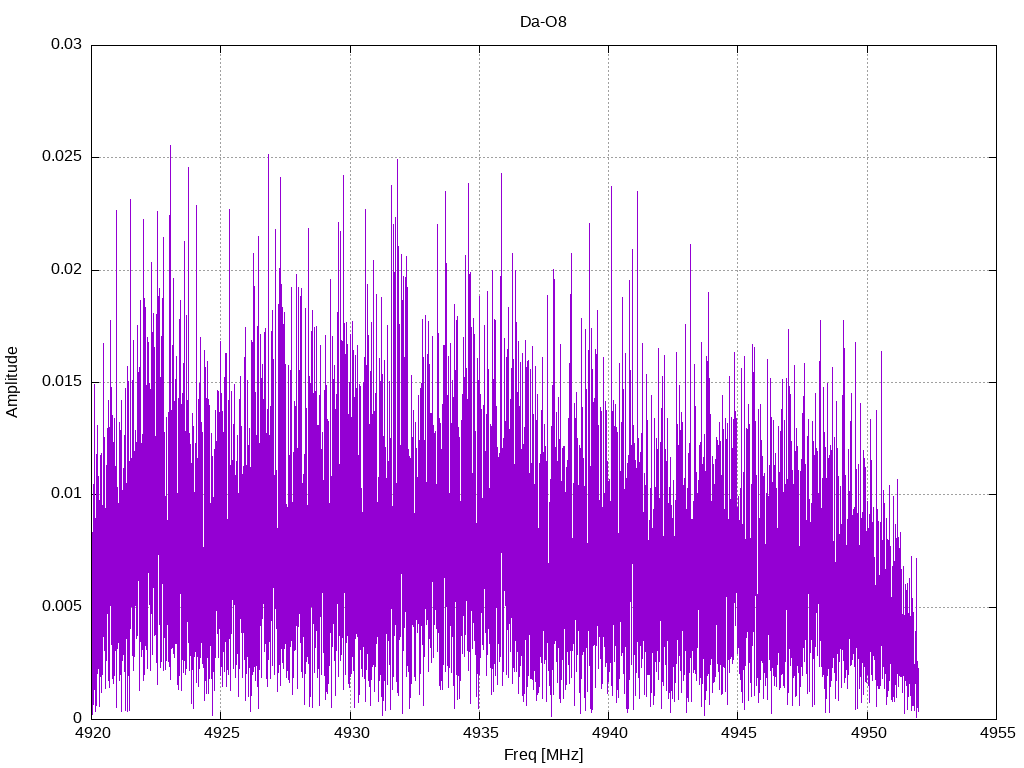The width and height of the screenshot is (1024, 768).
Task: Click y-axis tick label 0.005
Action: [x=63, y=606]
